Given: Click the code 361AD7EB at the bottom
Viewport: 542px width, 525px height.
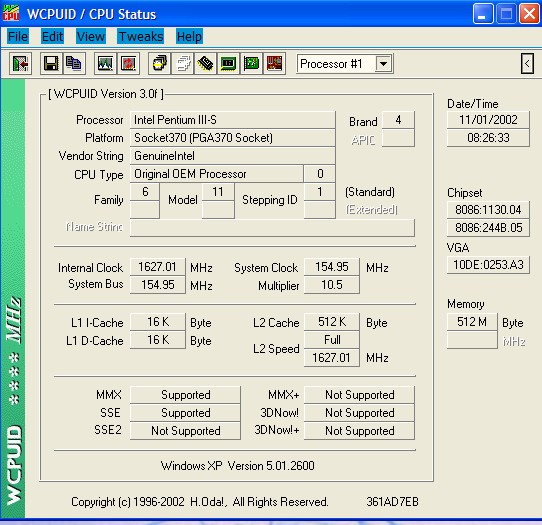Looking at the screenshot, I should [x=392, y=501].
